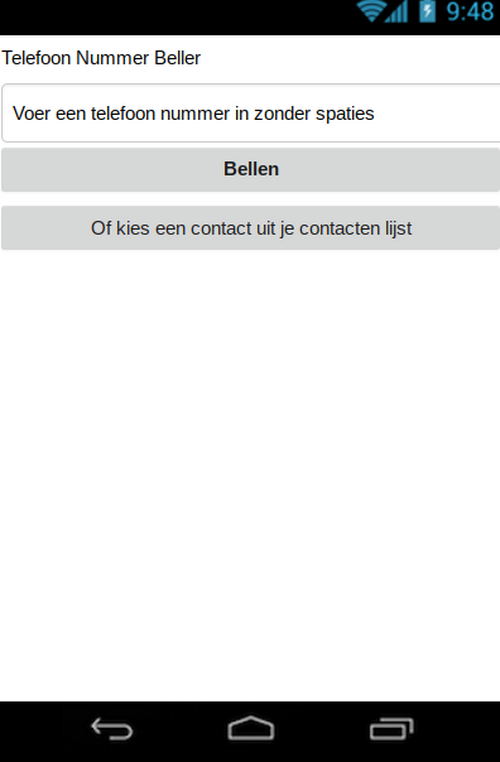
Task: Tap the charging battery icon
Action: coord(428,12)
